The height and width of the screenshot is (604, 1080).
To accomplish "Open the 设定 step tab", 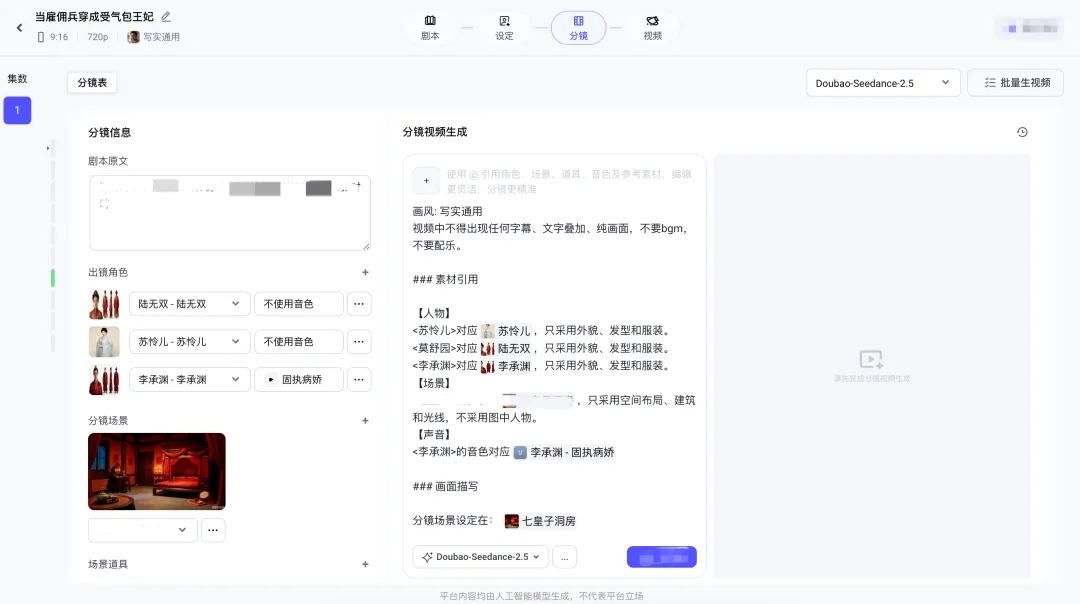I will coord(504,28).
